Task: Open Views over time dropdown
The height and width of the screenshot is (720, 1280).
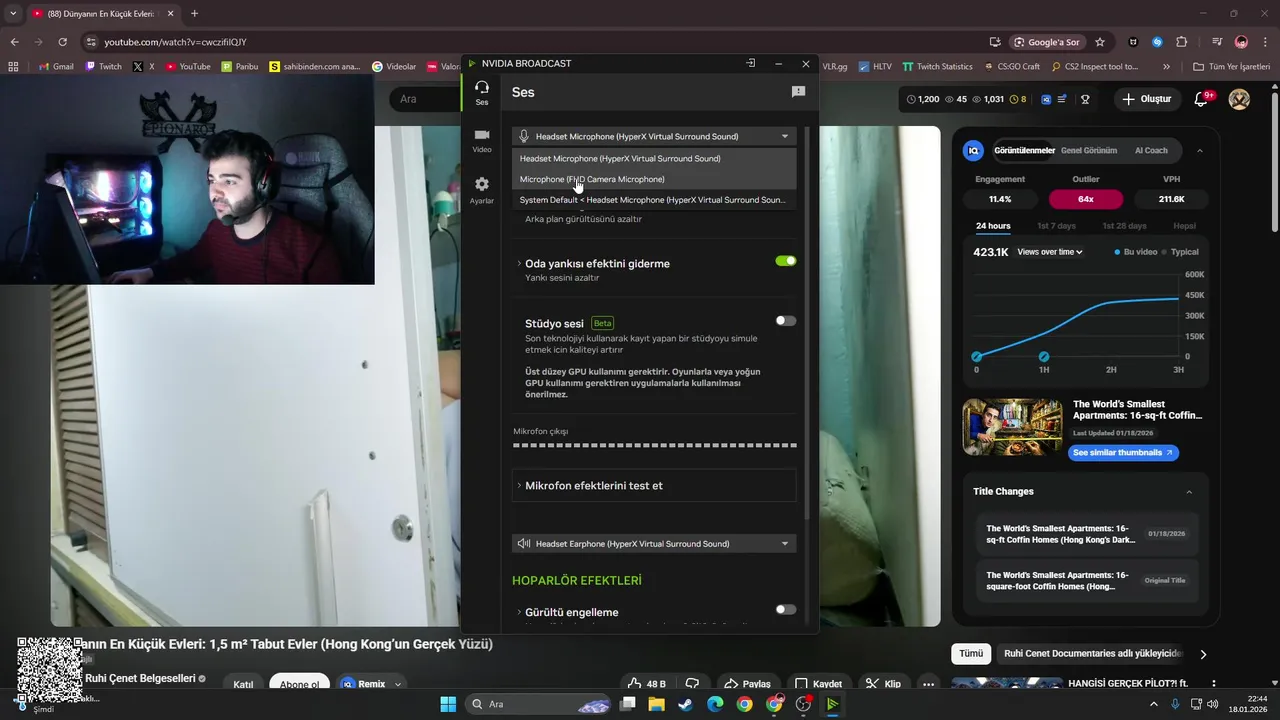Action: click(1050, 252)
